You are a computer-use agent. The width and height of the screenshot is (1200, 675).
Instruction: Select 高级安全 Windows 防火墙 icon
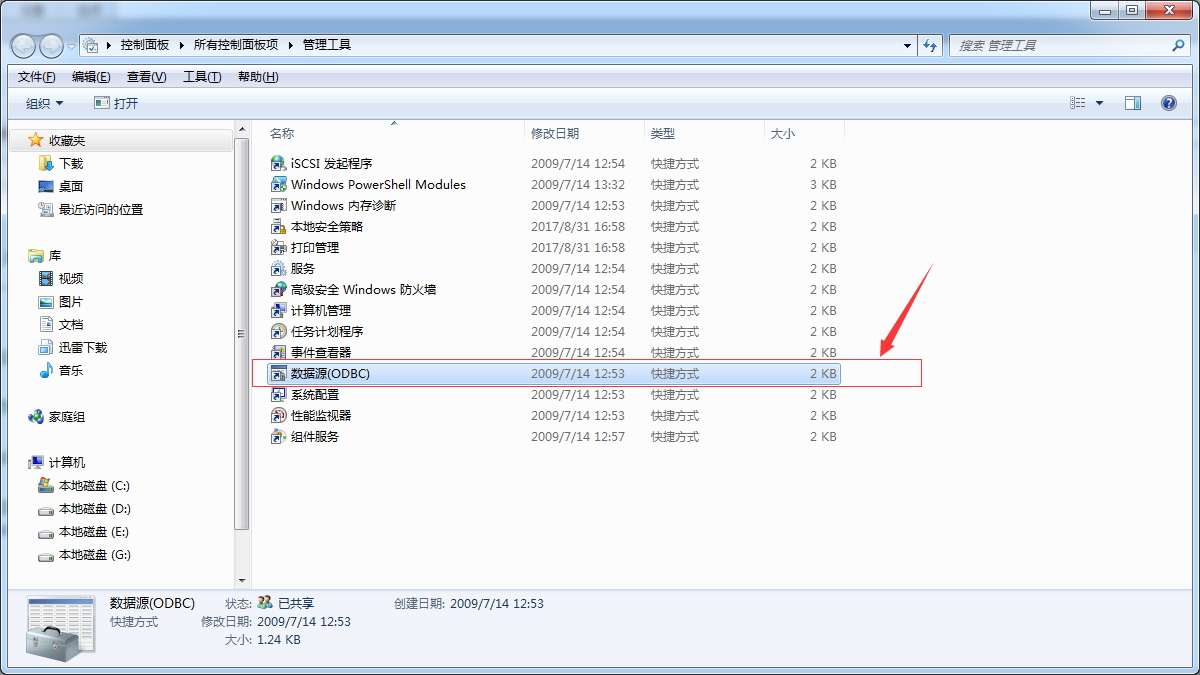pos(279,289)
